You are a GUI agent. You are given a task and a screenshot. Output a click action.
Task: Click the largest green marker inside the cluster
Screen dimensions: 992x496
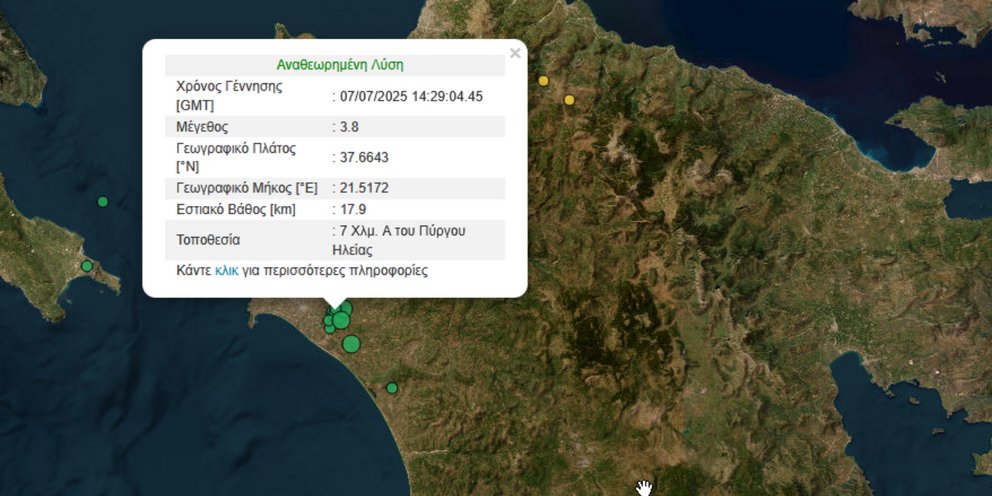click(341, 320)
